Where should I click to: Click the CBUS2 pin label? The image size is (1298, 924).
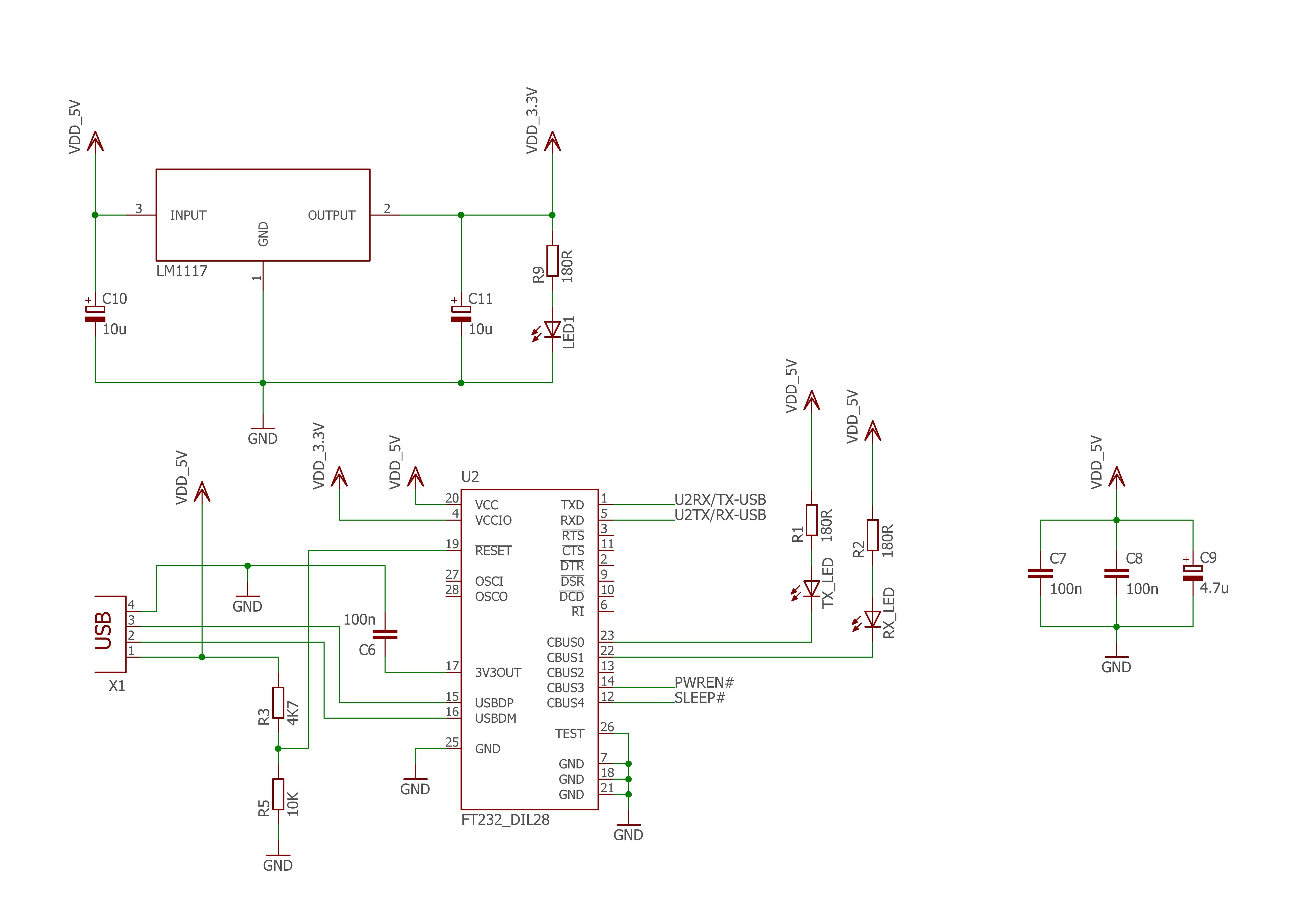point(566,673)
